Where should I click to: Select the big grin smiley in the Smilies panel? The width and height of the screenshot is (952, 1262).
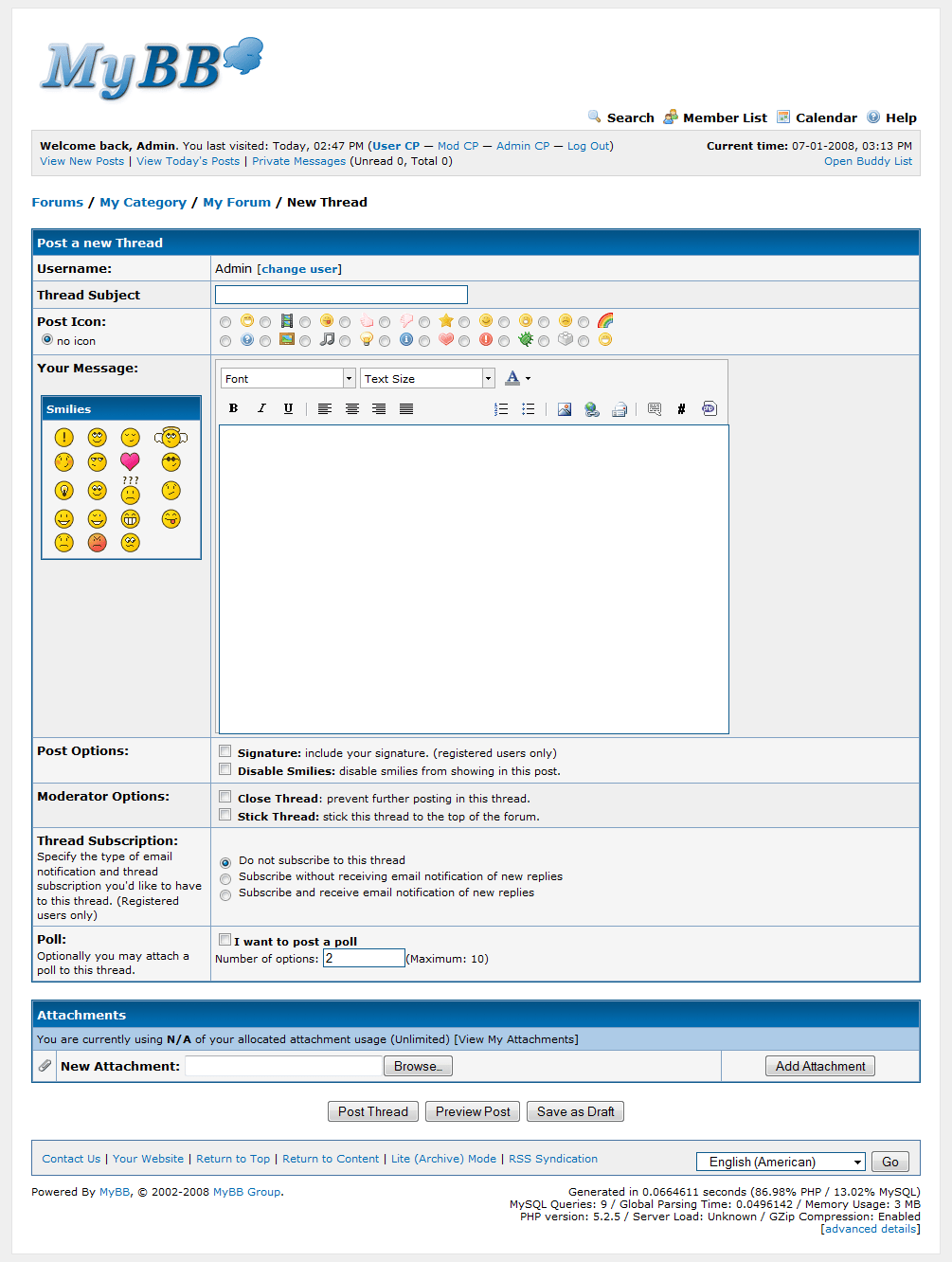point(130,519)
